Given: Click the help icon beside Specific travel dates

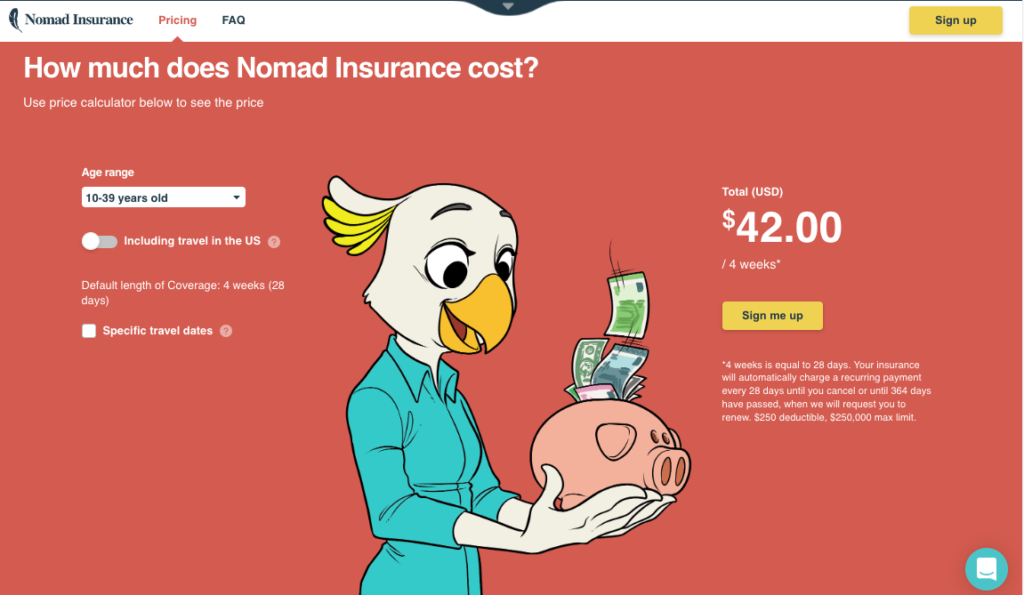Looking at the screenshot, I should pos(226,331).
